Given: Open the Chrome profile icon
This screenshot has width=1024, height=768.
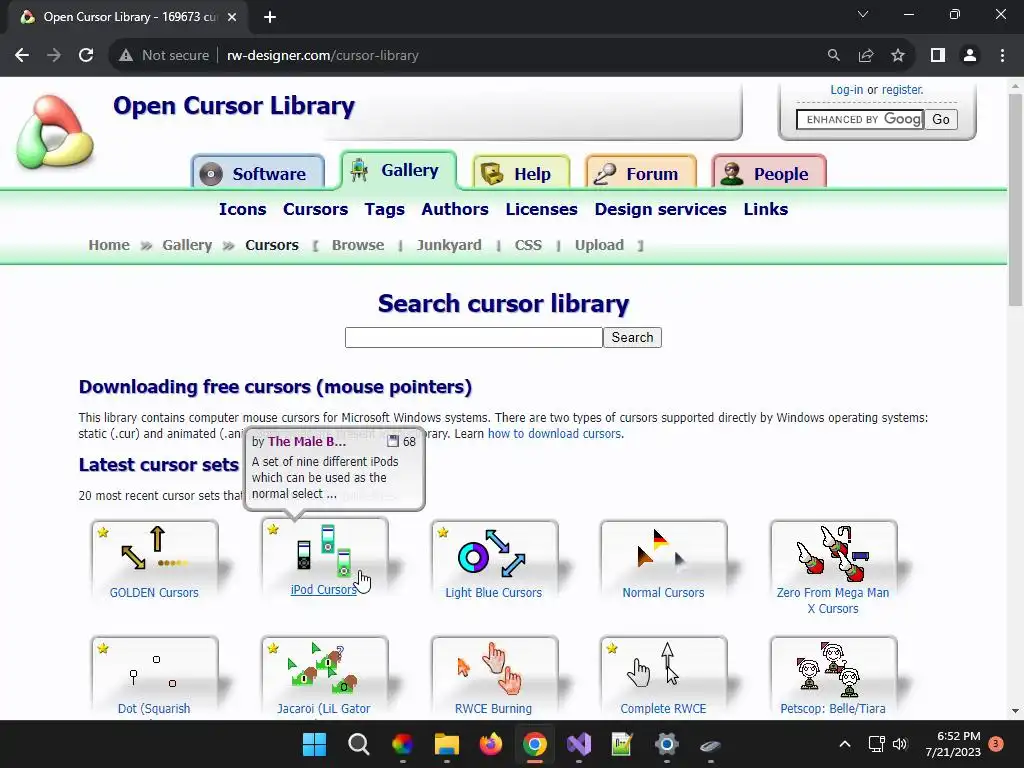Looking at the screenshot, I should point(970,56).
